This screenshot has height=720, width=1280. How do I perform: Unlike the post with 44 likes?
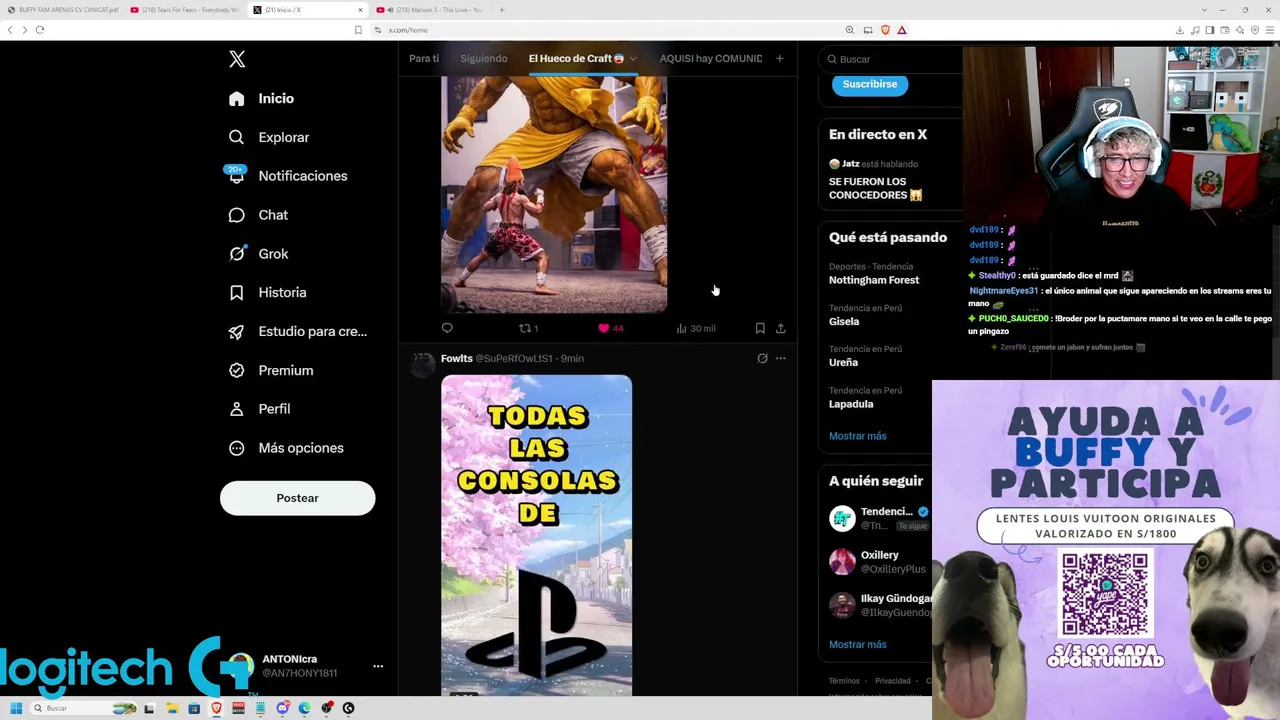click(x=610, y=328)
